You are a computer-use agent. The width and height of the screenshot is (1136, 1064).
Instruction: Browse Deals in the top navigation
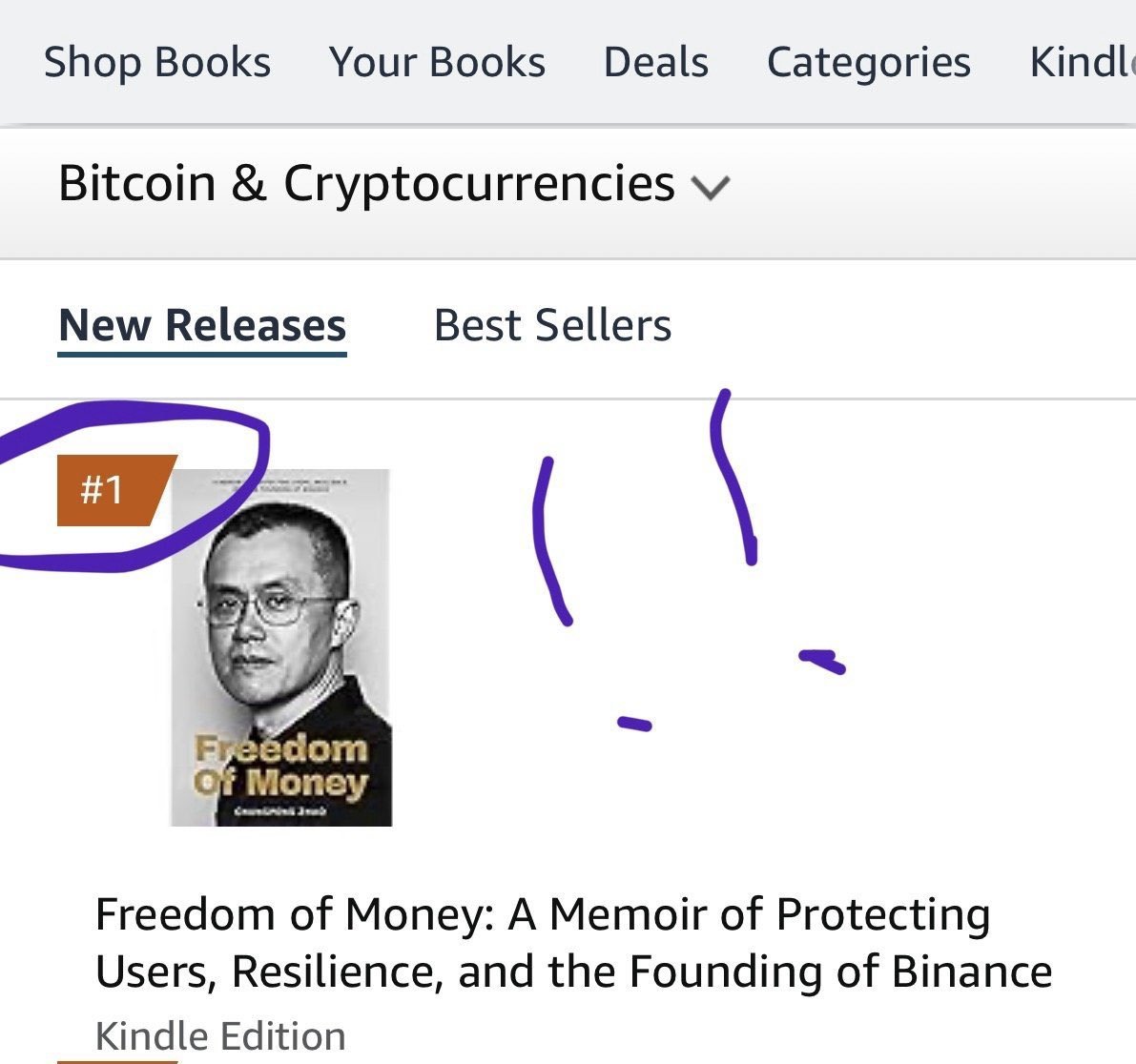(654, 61)
